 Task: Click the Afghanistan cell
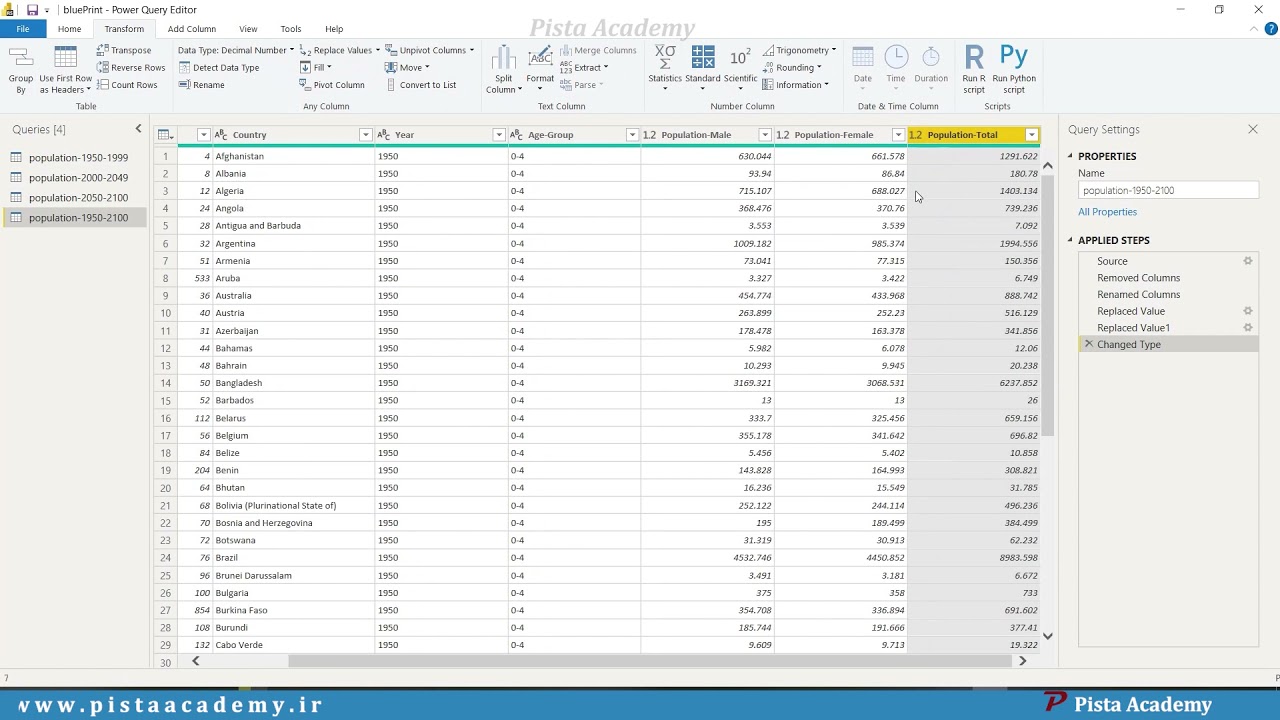pos(294,156)
